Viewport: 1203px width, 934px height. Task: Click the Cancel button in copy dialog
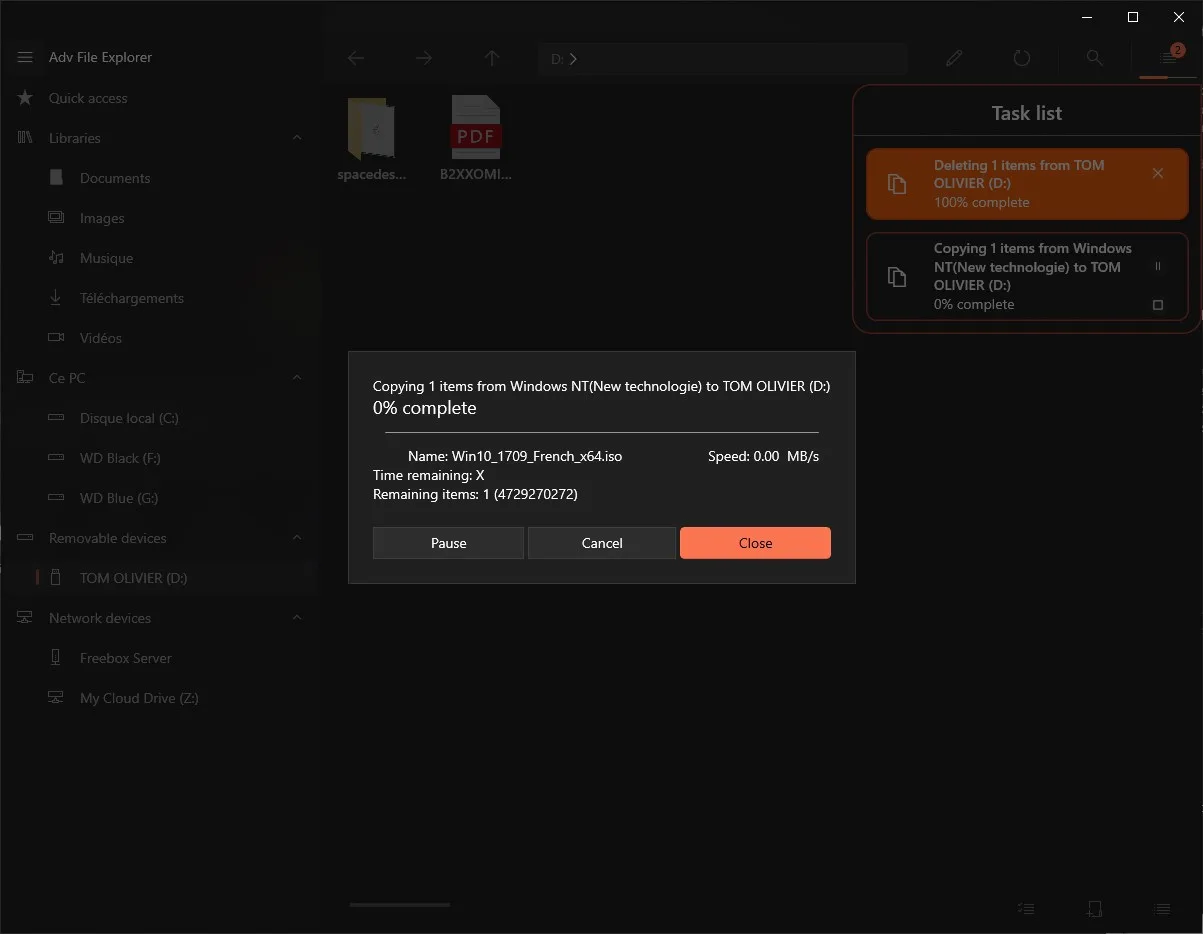tap(602, 543)
